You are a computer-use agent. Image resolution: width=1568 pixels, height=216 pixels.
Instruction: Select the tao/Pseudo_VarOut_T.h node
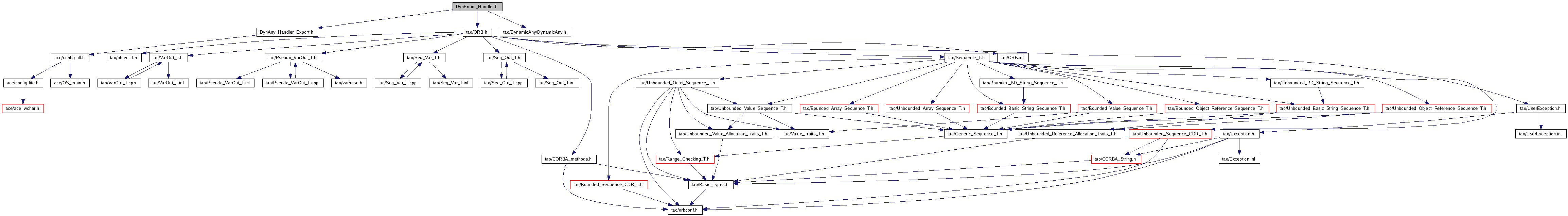[292, 57]
